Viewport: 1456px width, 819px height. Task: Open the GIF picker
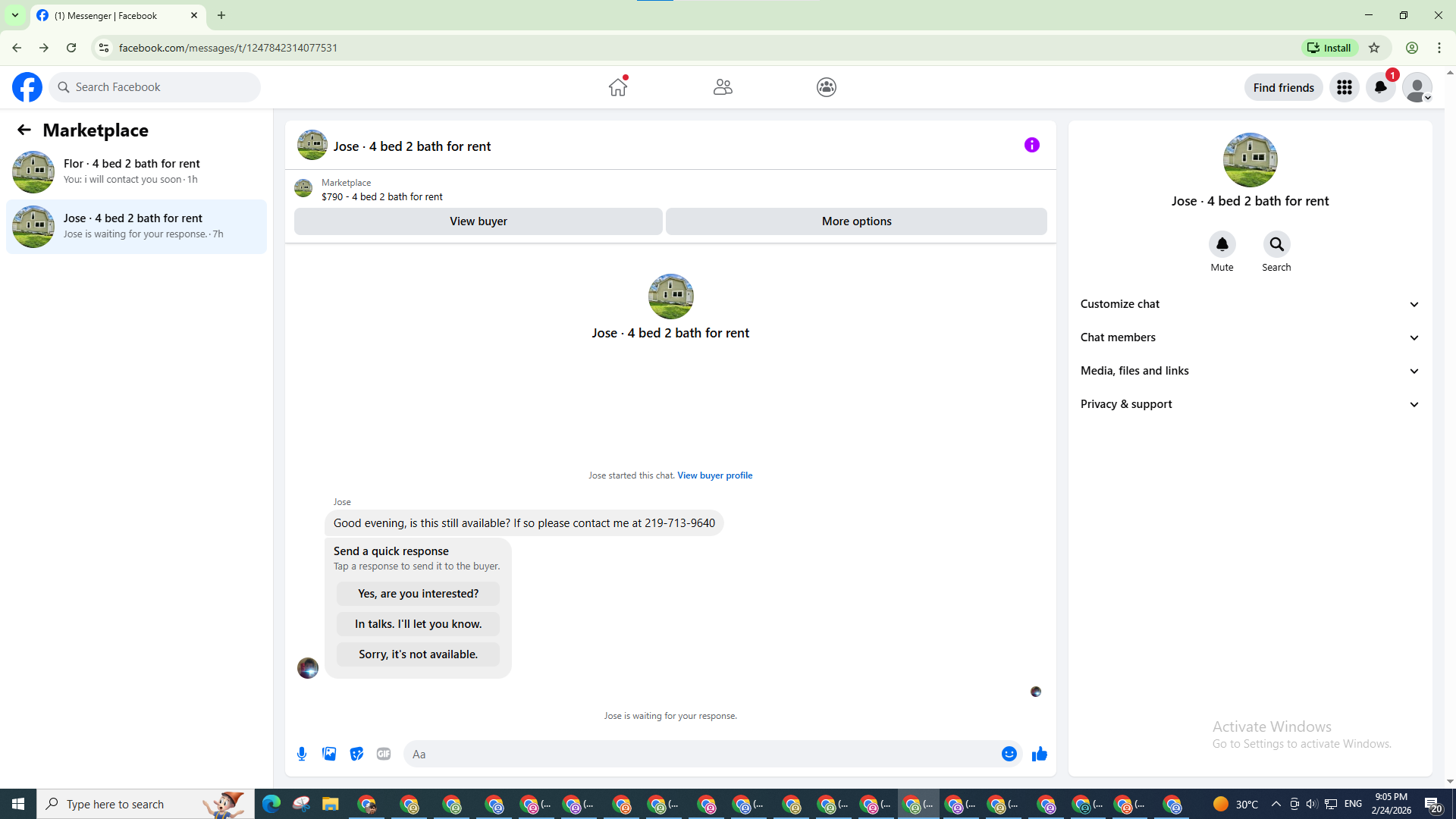click(x=384, y=754)
